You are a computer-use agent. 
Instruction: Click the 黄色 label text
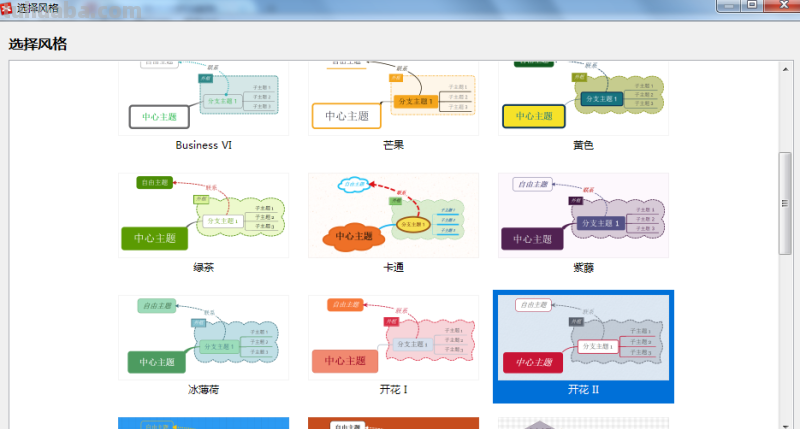583,145
